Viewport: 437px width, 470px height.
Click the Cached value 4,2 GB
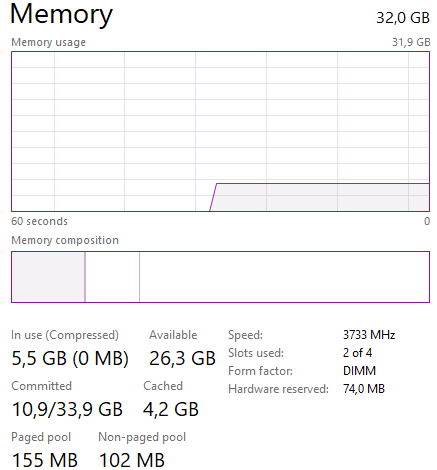tap(171, 409)
